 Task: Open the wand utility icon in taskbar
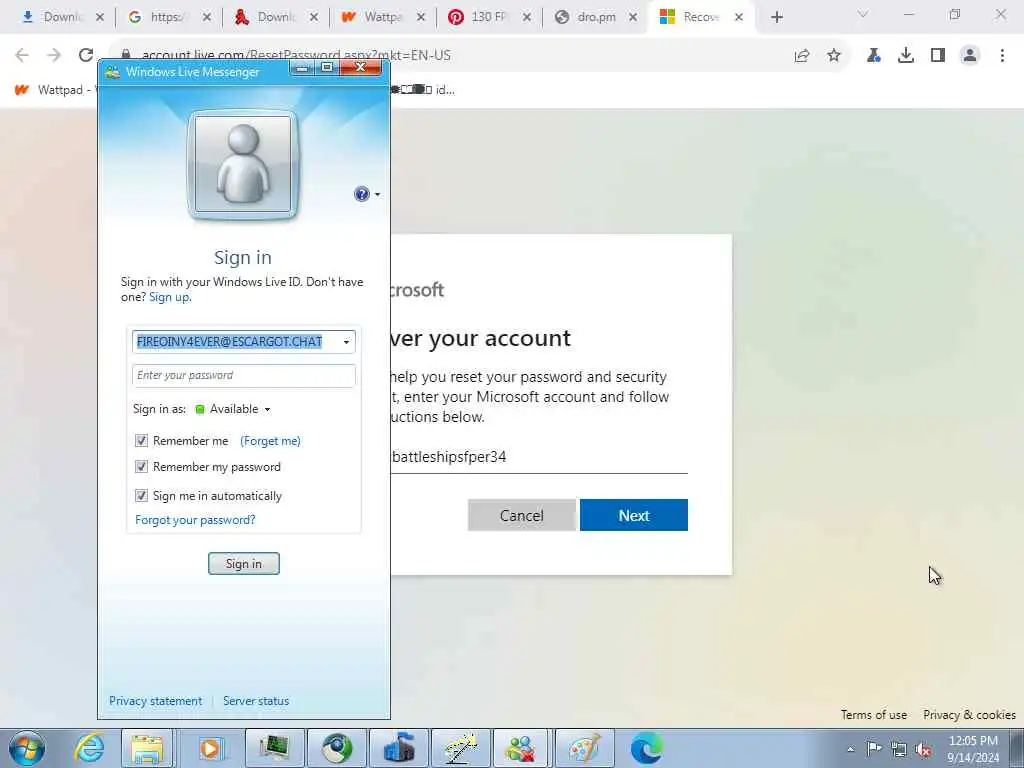point(460,748)
